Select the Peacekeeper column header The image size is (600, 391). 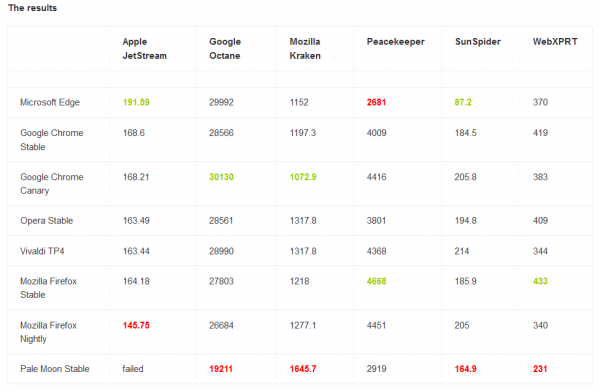(x=395, y=42)
